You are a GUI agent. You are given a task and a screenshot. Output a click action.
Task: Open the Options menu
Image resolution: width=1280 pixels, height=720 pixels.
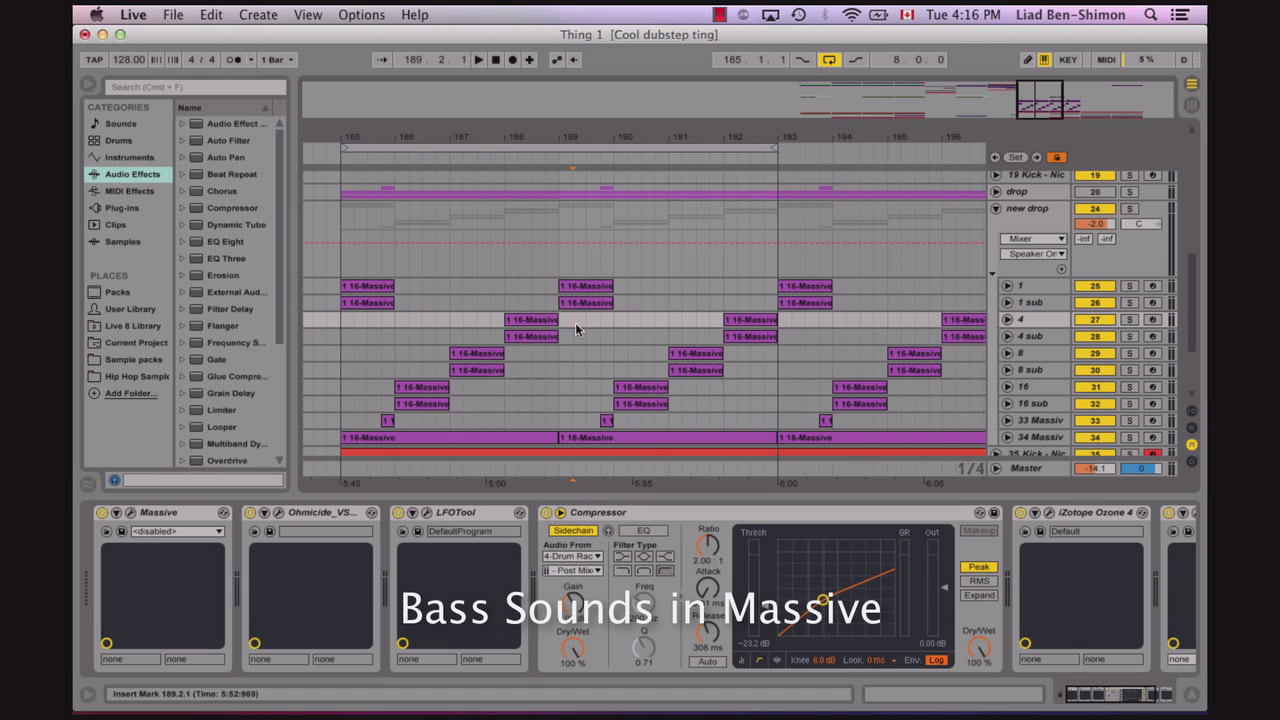click(x=361, y=15)
